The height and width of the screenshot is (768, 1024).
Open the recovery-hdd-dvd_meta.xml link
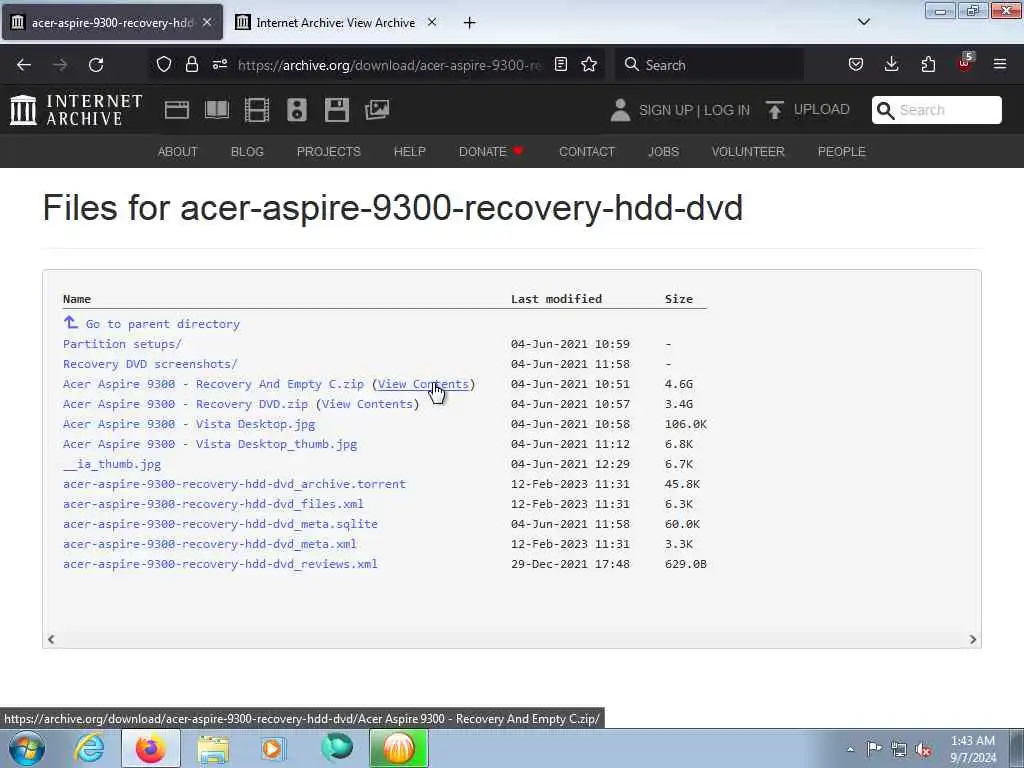tap(210, 544)
